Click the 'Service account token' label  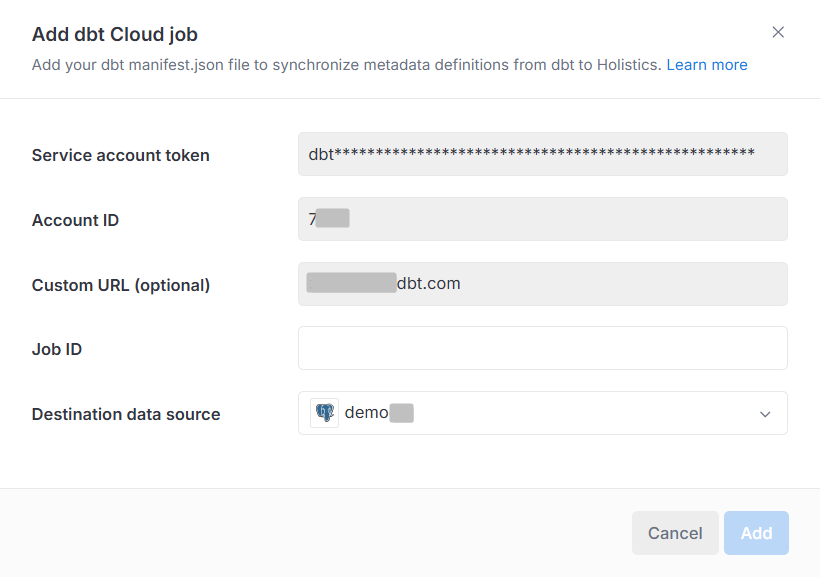click(120, 155)
